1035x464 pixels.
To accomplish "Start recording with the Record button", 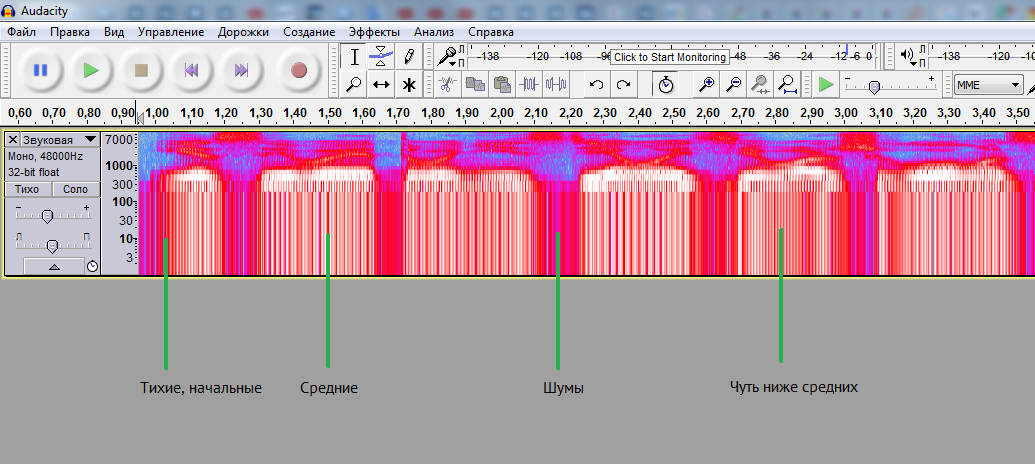I will pos(299,70).
